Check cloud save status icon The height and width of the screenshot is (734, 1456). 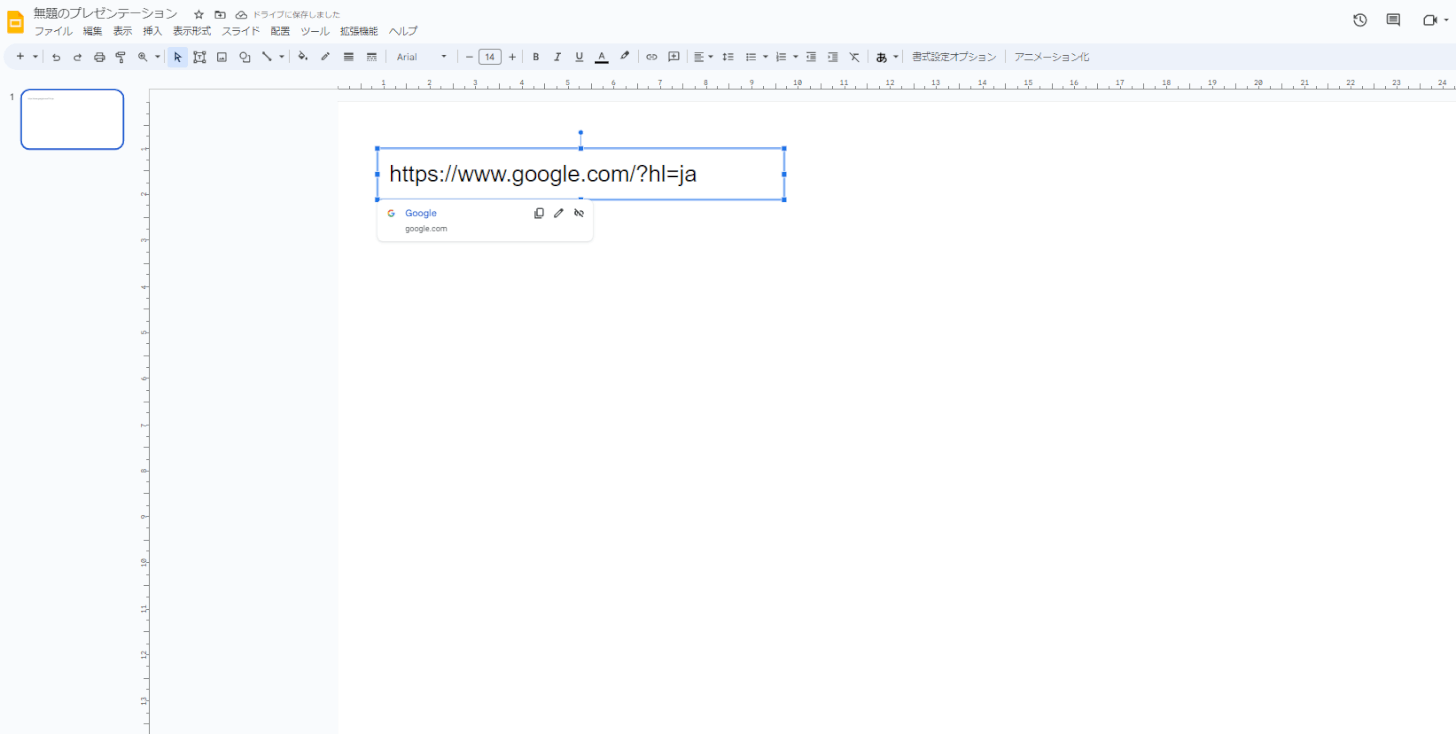point(241,14)
